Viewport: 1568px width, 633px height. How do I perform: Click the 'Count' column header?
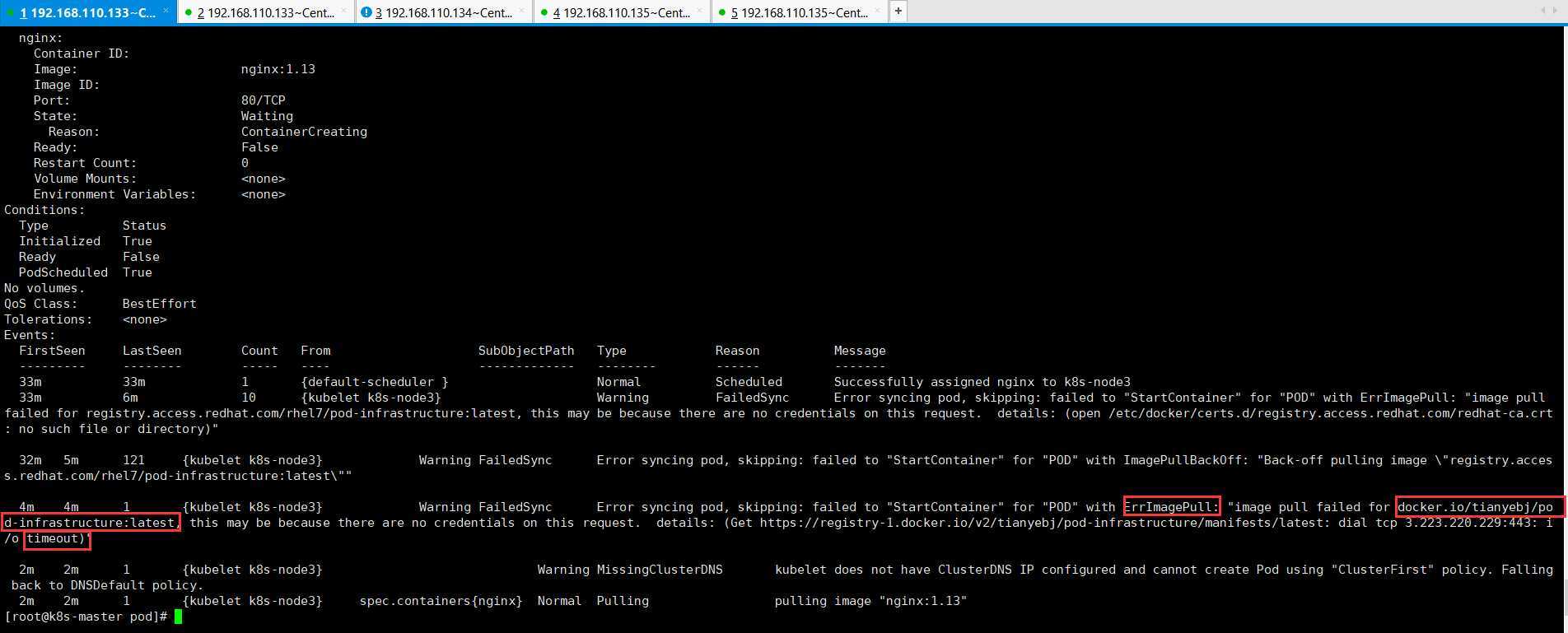pos(259,351)
